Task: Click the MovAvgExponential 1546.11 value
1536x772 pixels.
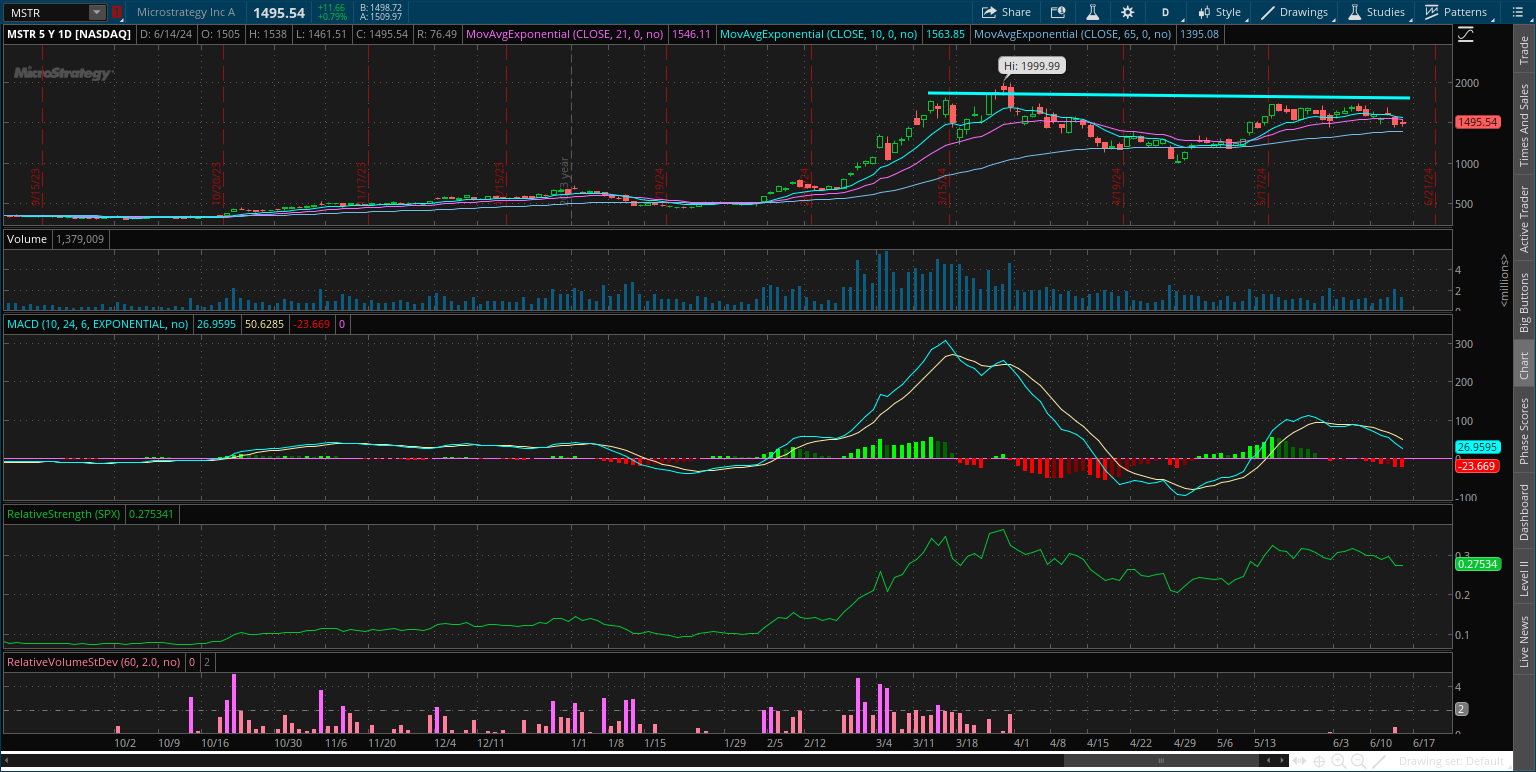Action: tap(692, 34)
